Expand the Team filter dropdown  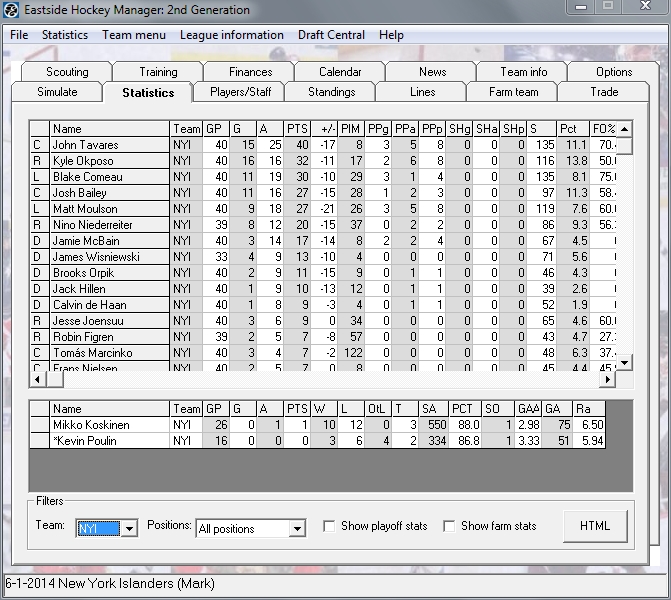click(x=129, y=529)
